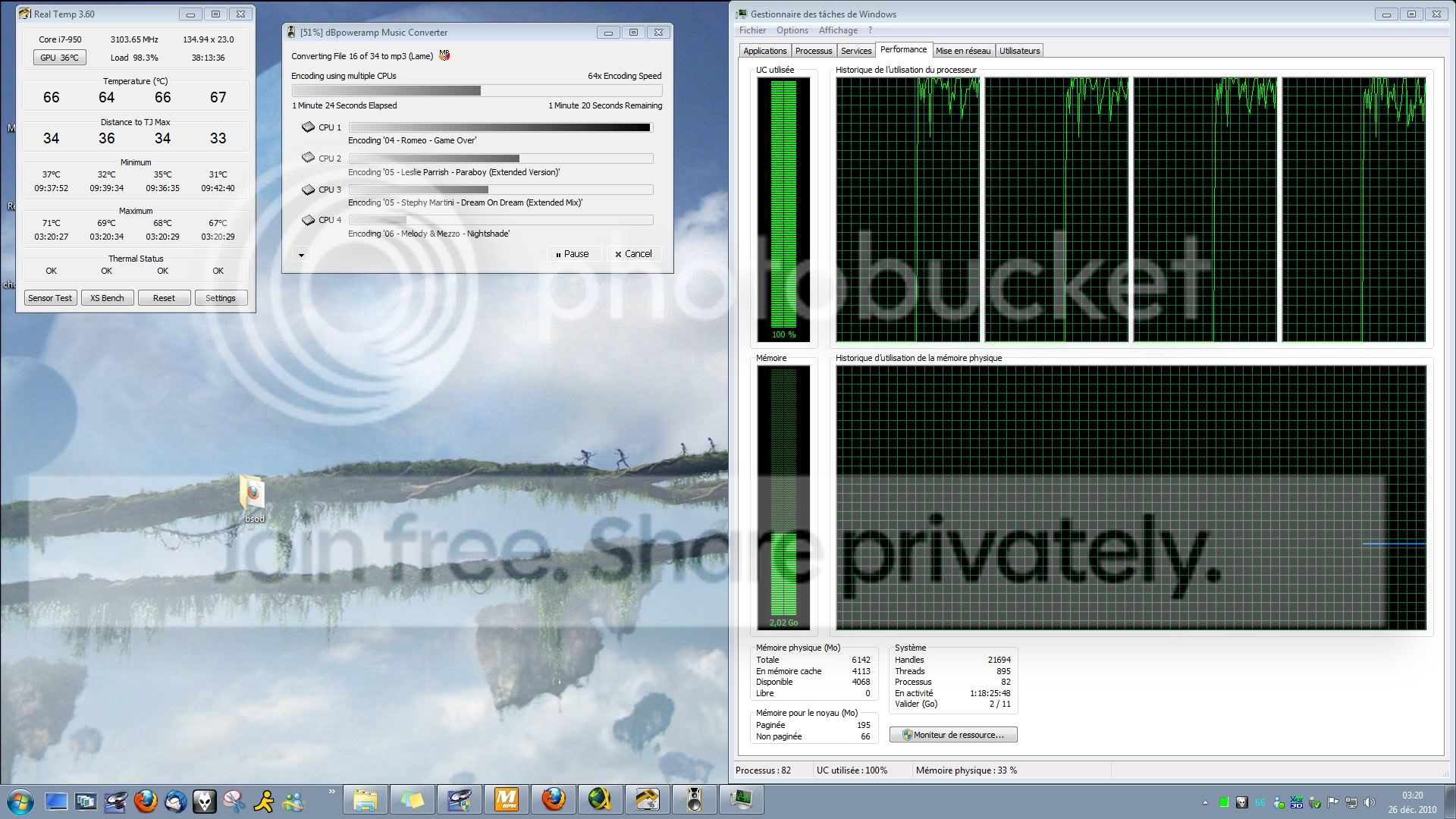The height and width of the screenshot is (819, 1456).
Task: Start the XS Bench benchmark
Action: point(107,298)
